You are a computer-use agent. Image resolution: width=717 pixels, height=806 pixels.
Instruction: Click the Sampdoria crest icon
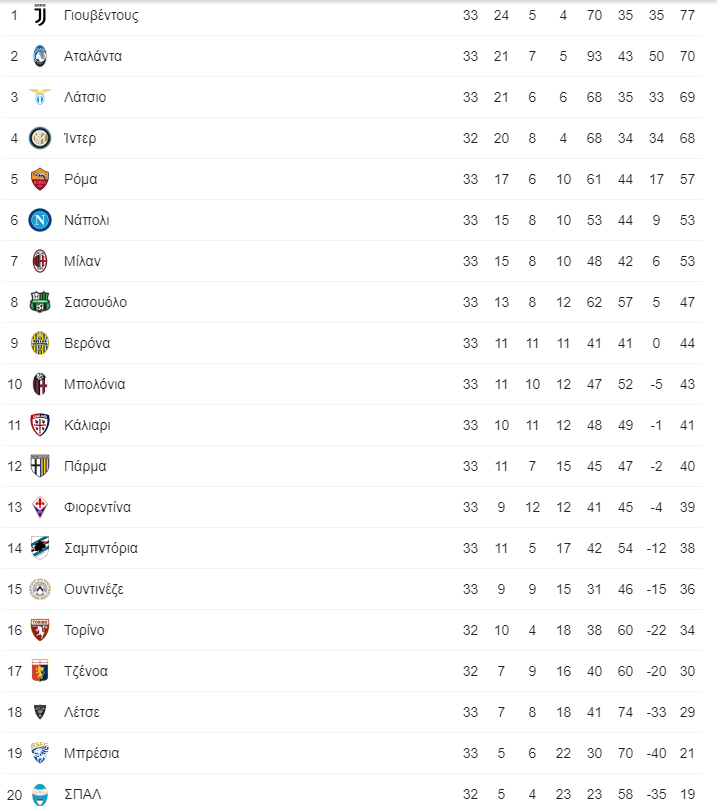40,548
